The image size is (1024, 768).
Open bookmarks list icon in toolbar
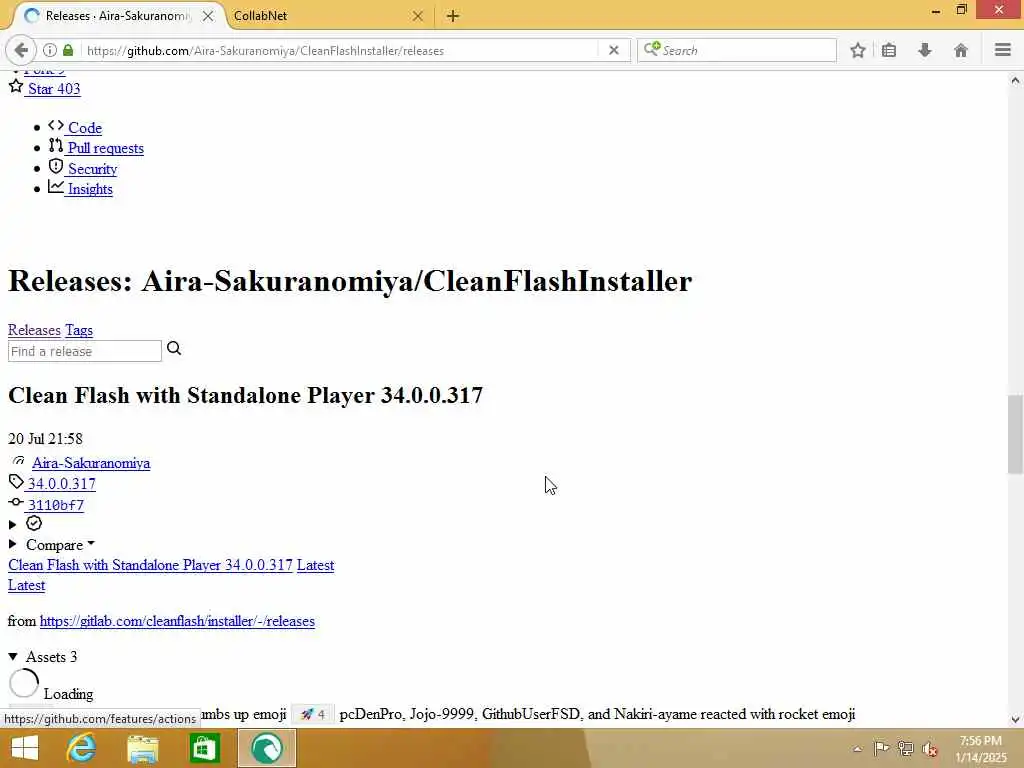click(x=889, y=50)
